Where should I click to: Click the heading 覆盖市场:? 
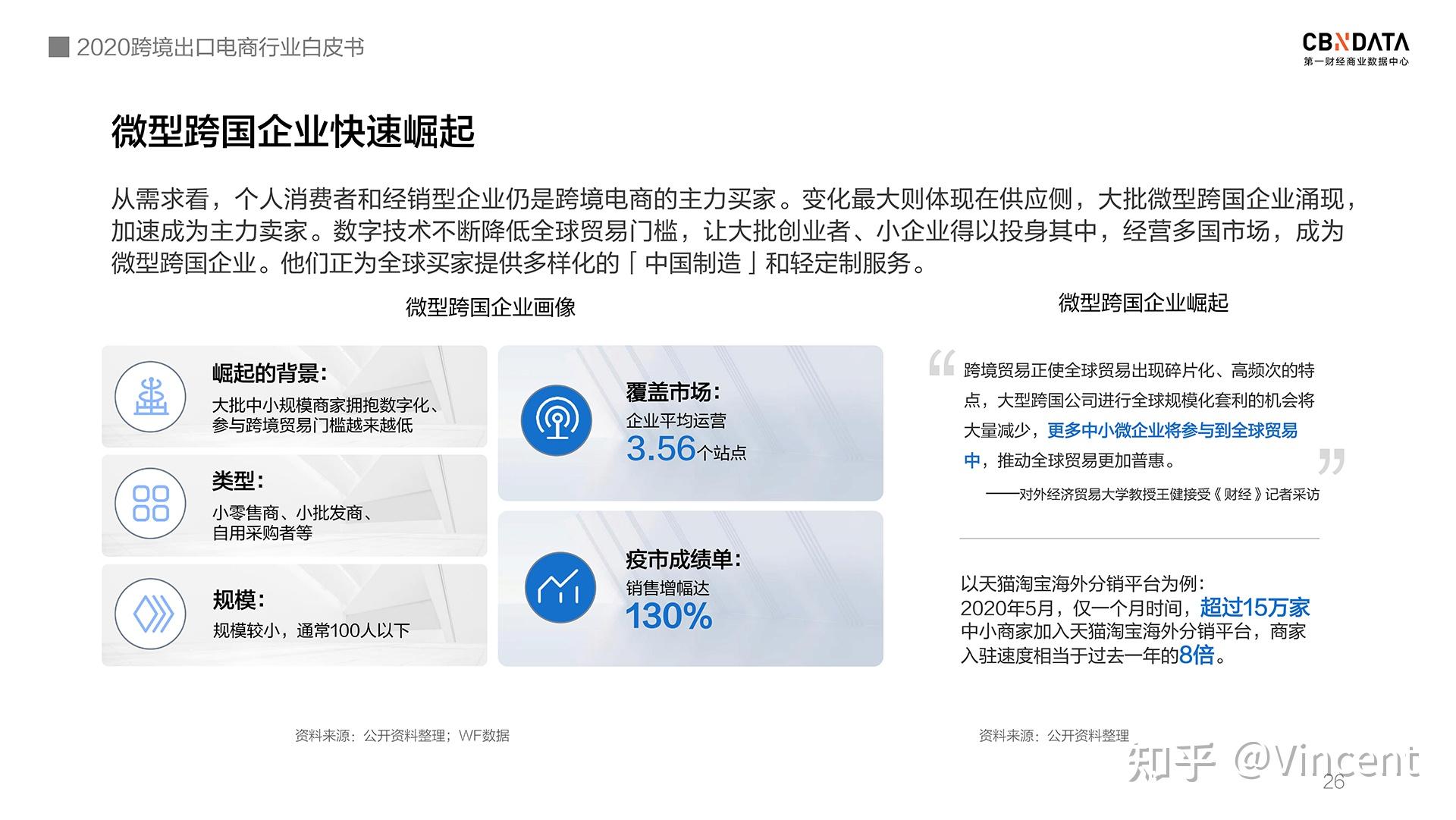tap(673, 392)
